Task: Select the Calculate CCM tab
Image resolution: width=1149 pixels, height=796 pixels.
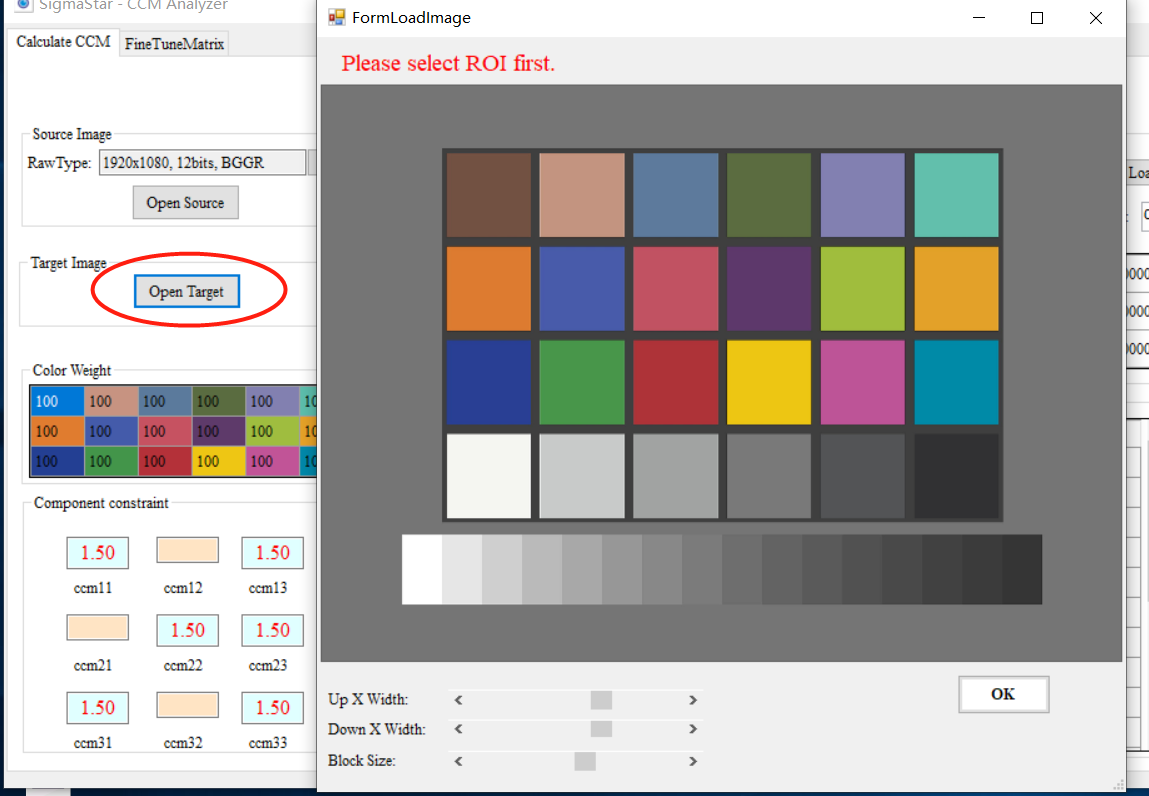Action: pos(63,42)
